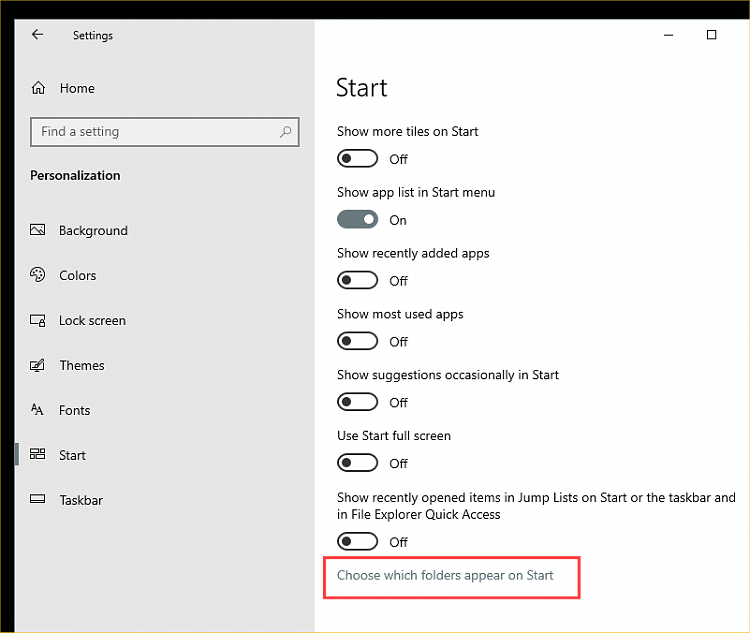Open Background via its picture icon
This screenshot has width=750, height=633.
(x=38, y=230)
